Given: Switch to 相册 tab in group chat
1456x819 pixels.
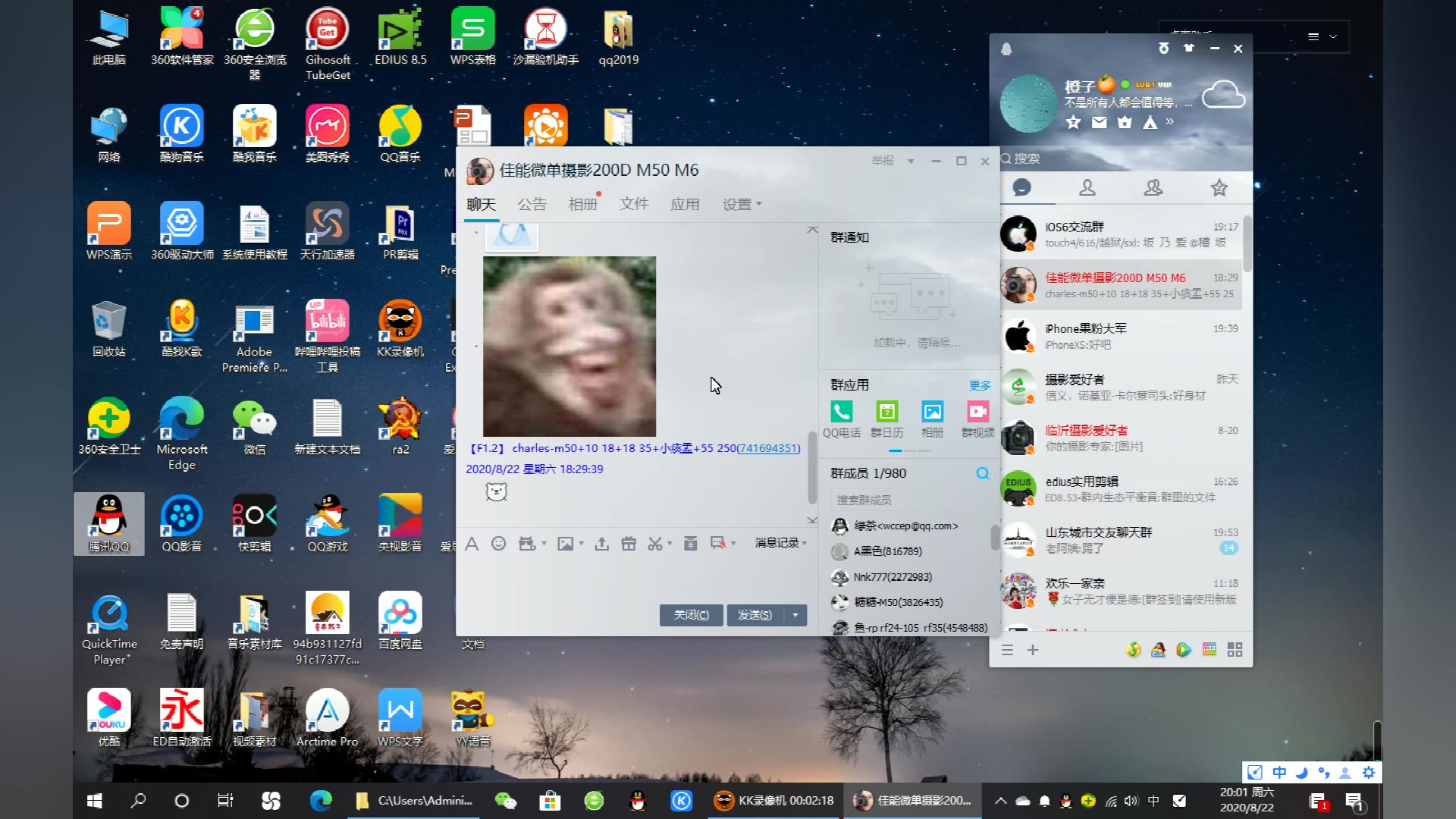Looking at the screenshot, I should [x=582, y=204].
